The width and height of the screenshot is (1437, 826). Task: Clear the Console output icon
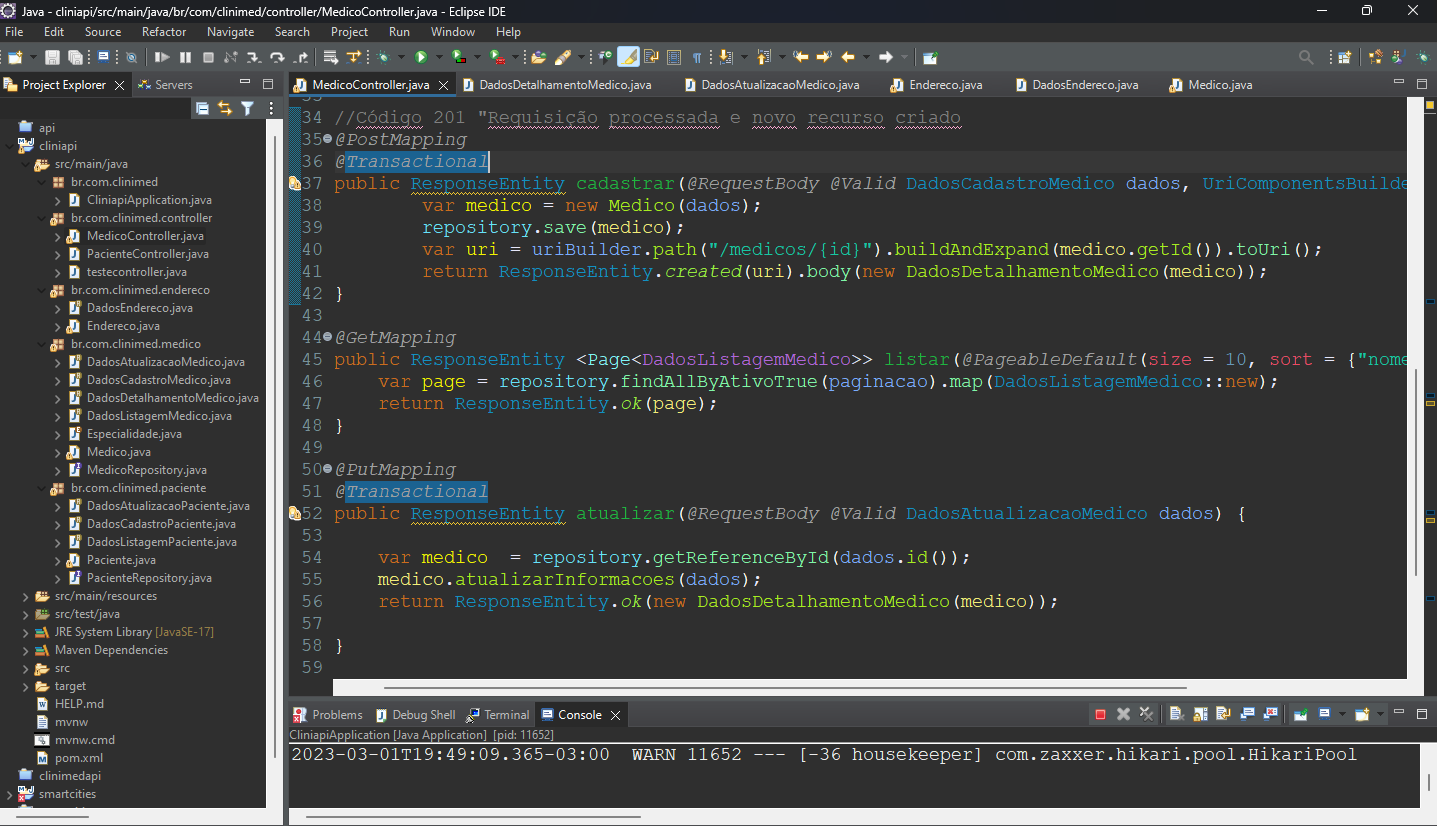[1177, 714]
